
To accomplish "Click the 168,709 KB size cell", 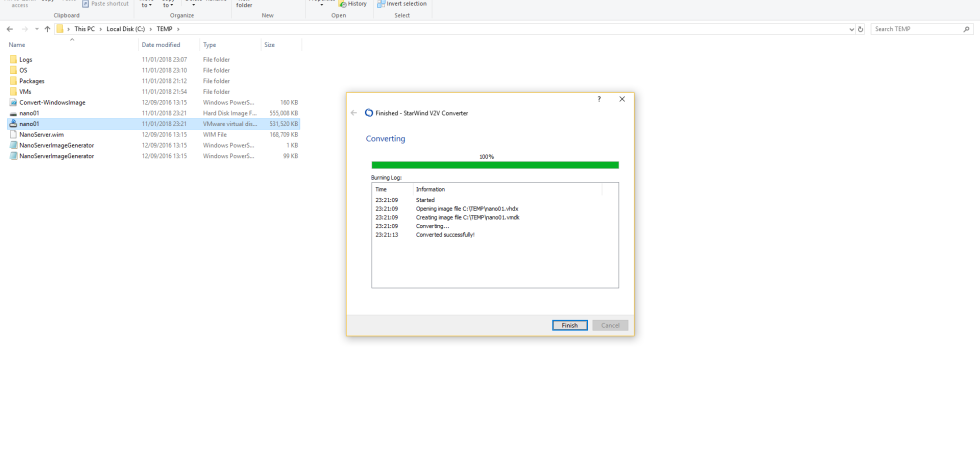I will click(284, 134).
